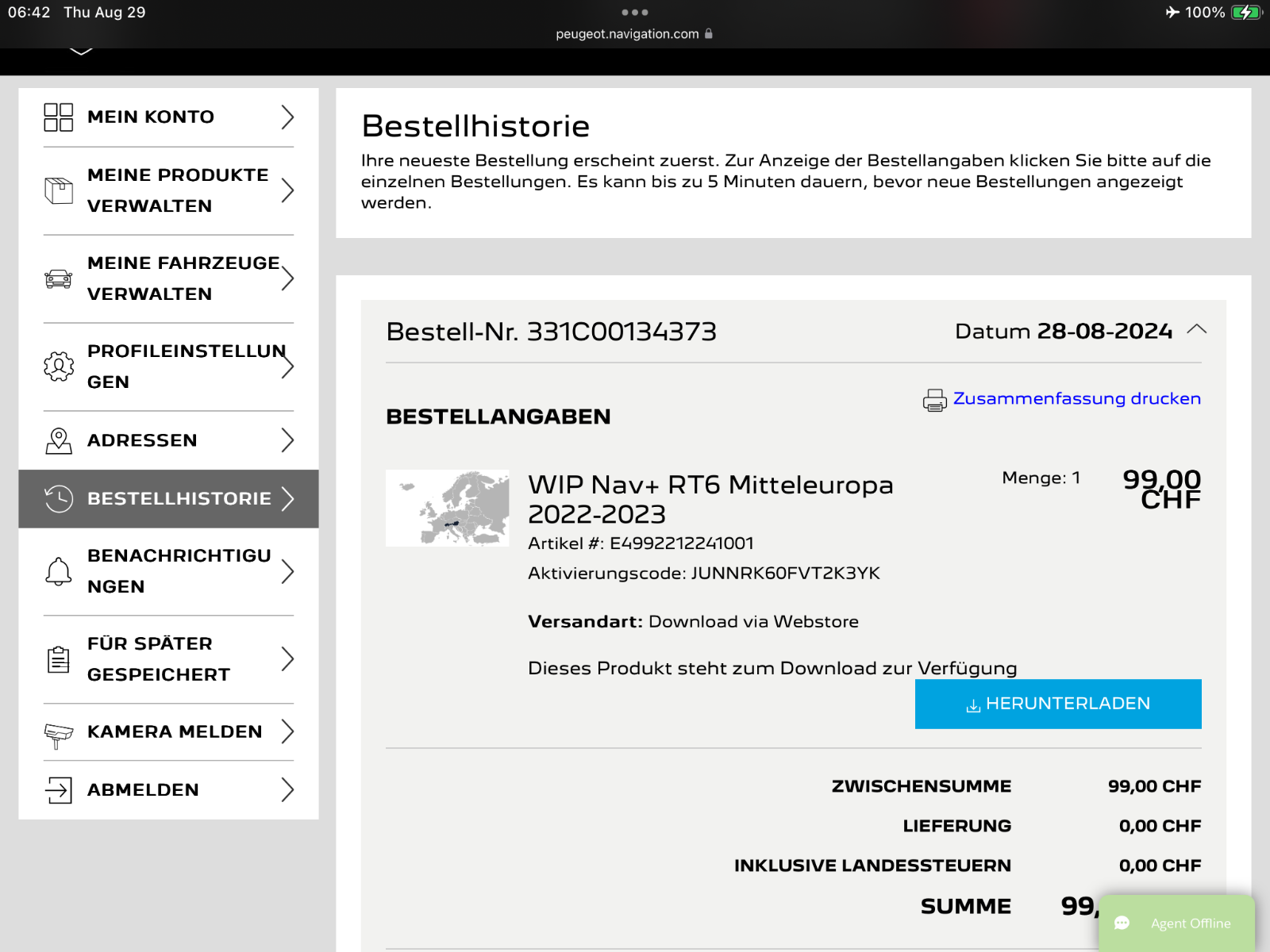1270x952 pixels.
Task: Open the Meine Fahrzeuge verwalten menu entry
Action: [x=168, y=278]
